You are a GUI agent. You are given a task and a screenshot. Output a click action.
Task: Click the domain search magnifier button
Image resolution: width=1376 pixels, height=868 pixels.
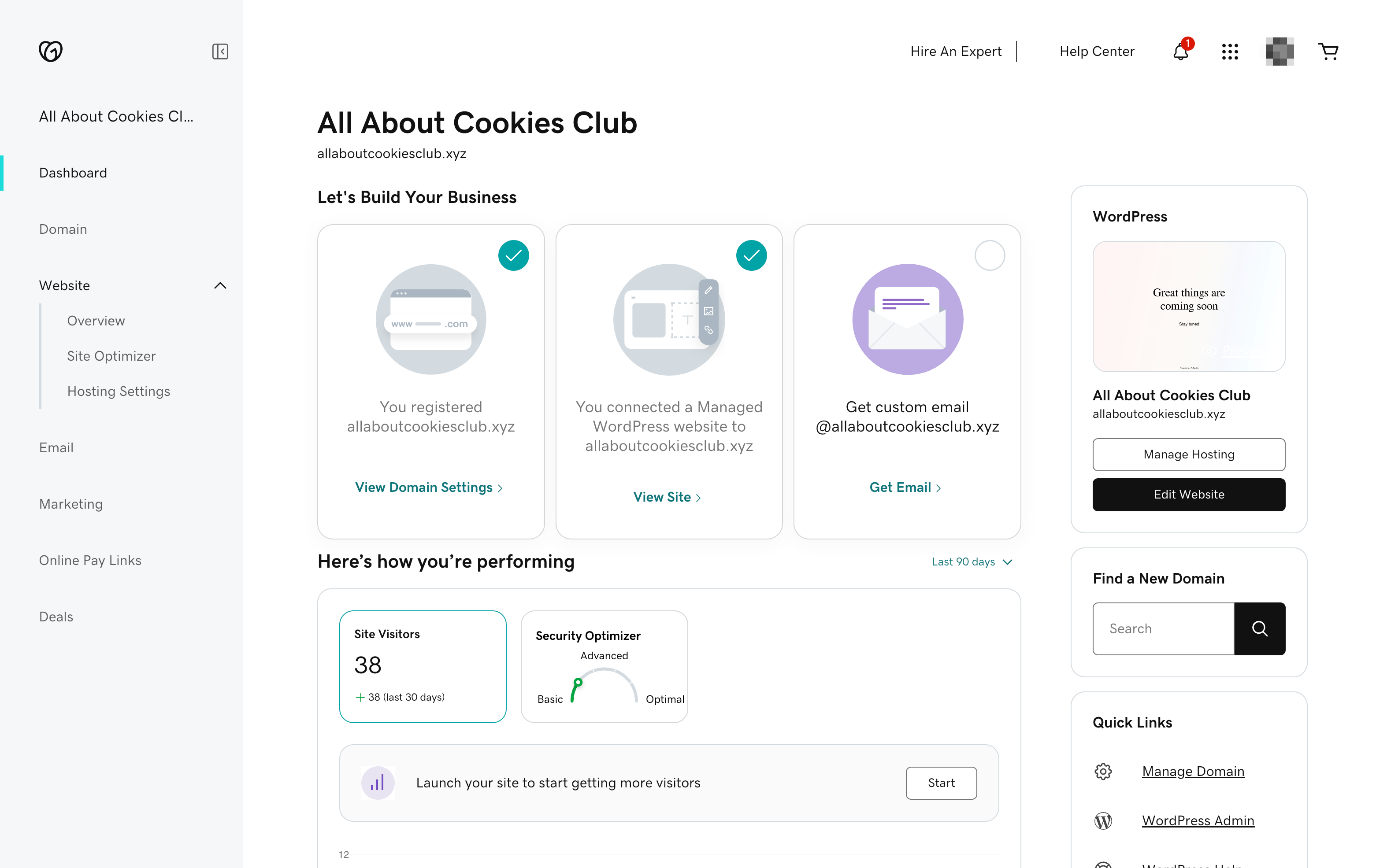pyautogui.click(x=1259, y=629)
